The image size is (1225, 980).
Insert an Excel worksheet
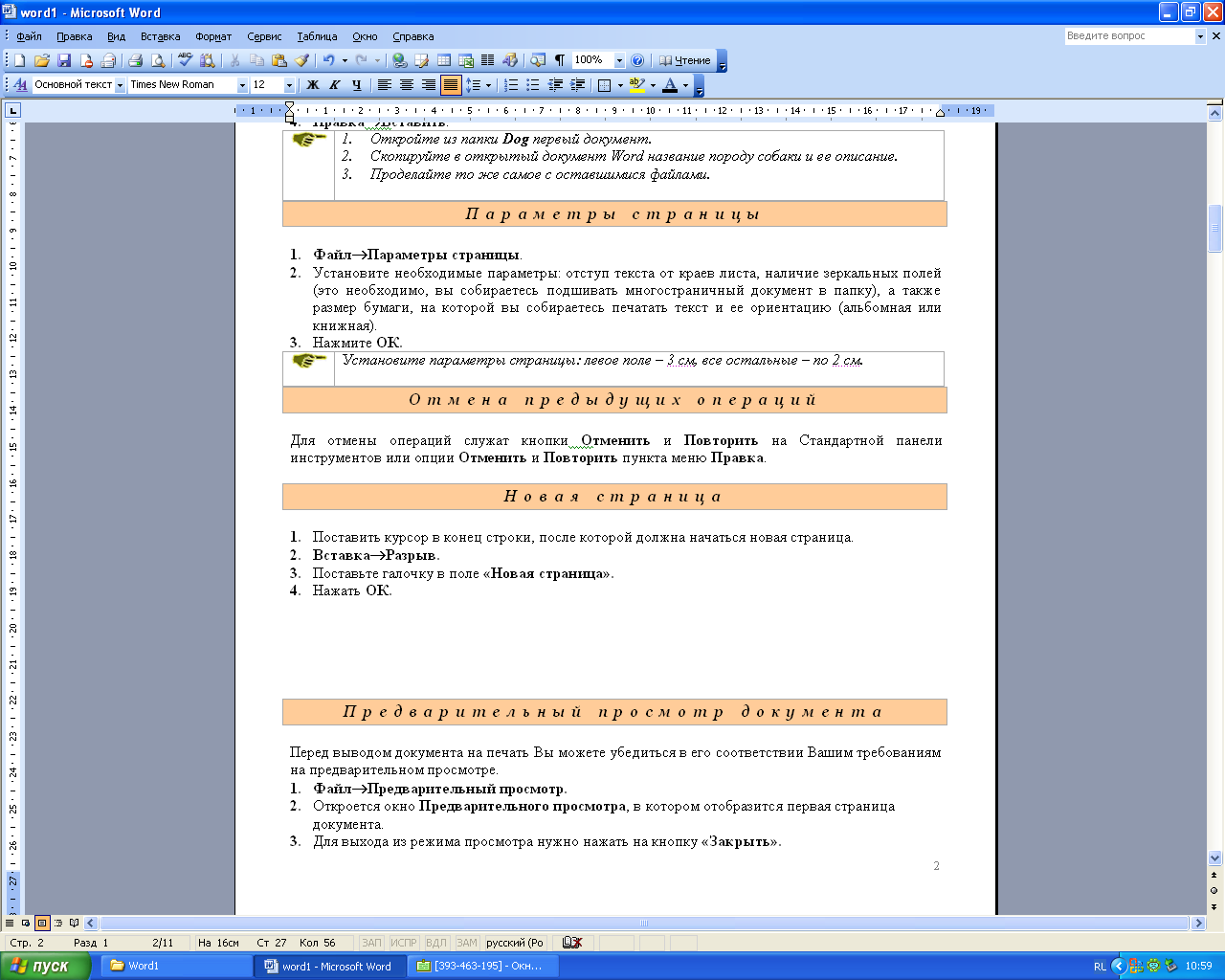tap(466, 60)
